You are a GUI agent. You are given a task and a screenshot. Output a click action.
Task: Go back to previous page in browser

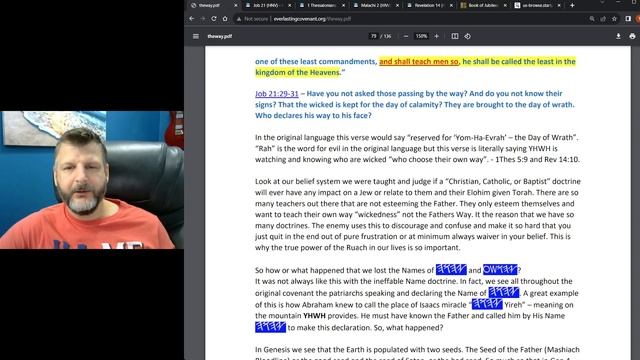coord(192,19)
